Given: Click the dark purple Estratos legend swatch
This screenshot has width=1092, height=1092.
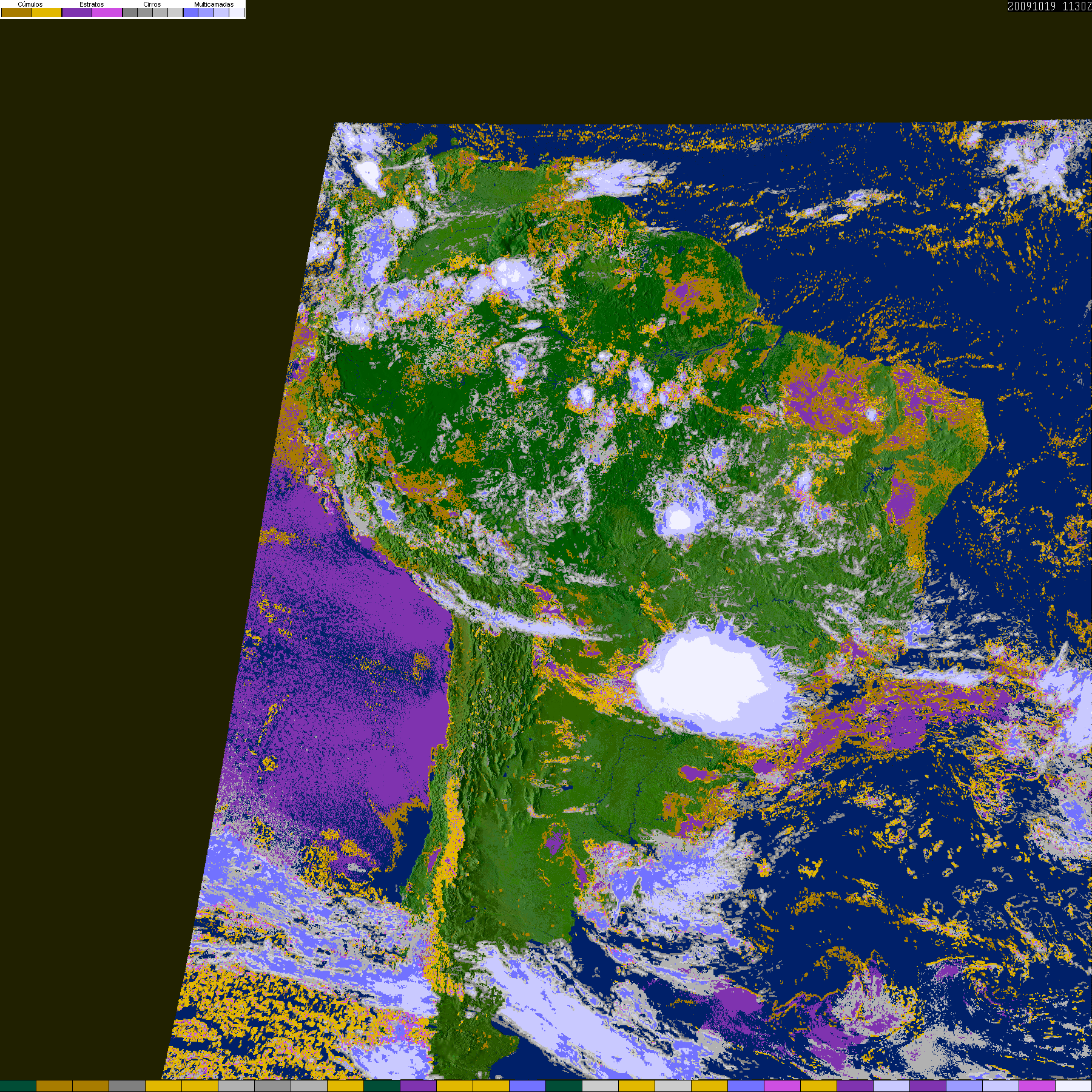Looking at the screenshot, I should pyautogui.click(x=77, y=12).
